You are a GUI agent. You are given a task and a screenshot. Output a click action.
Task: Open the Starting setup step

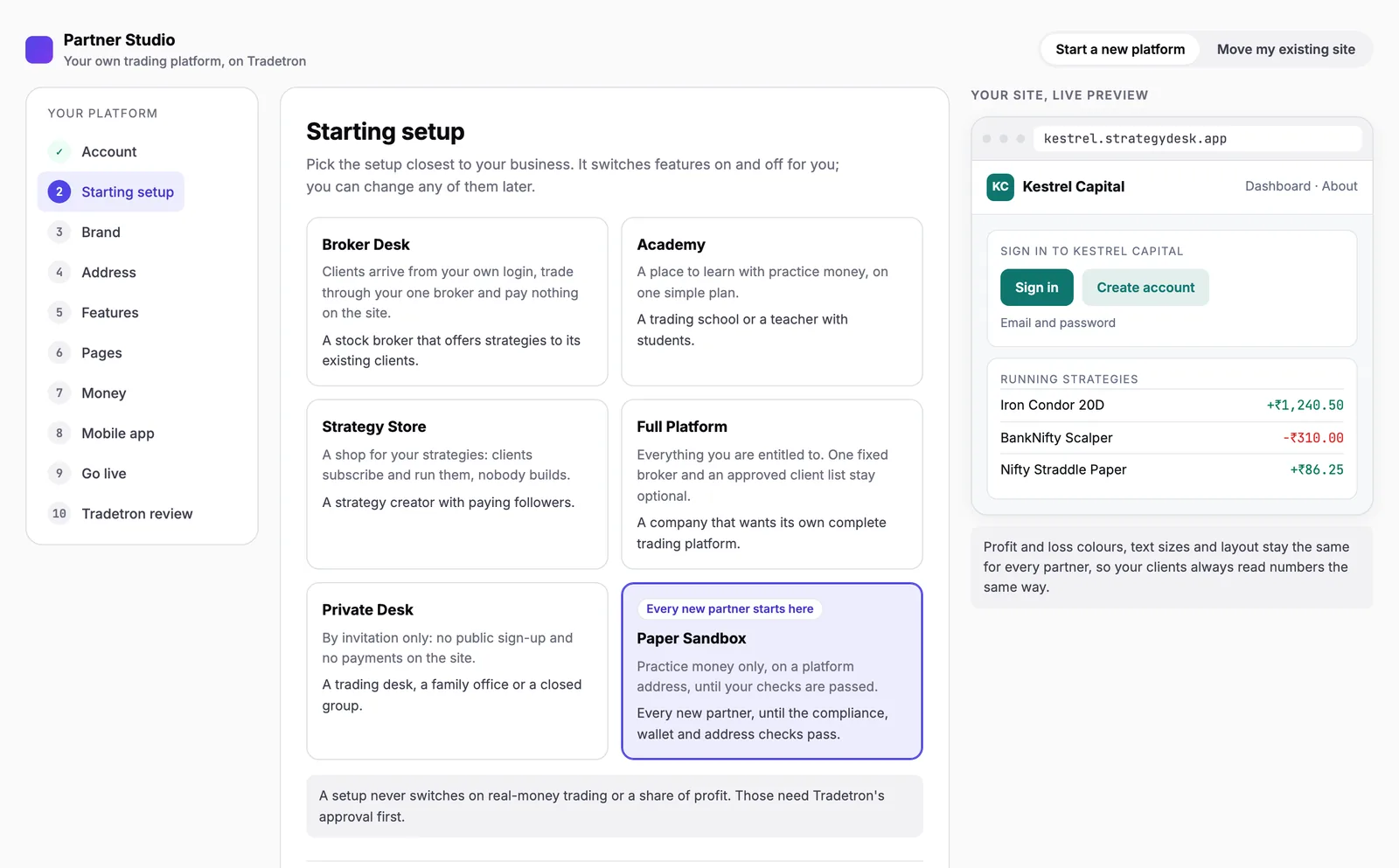tap(111, 192)
